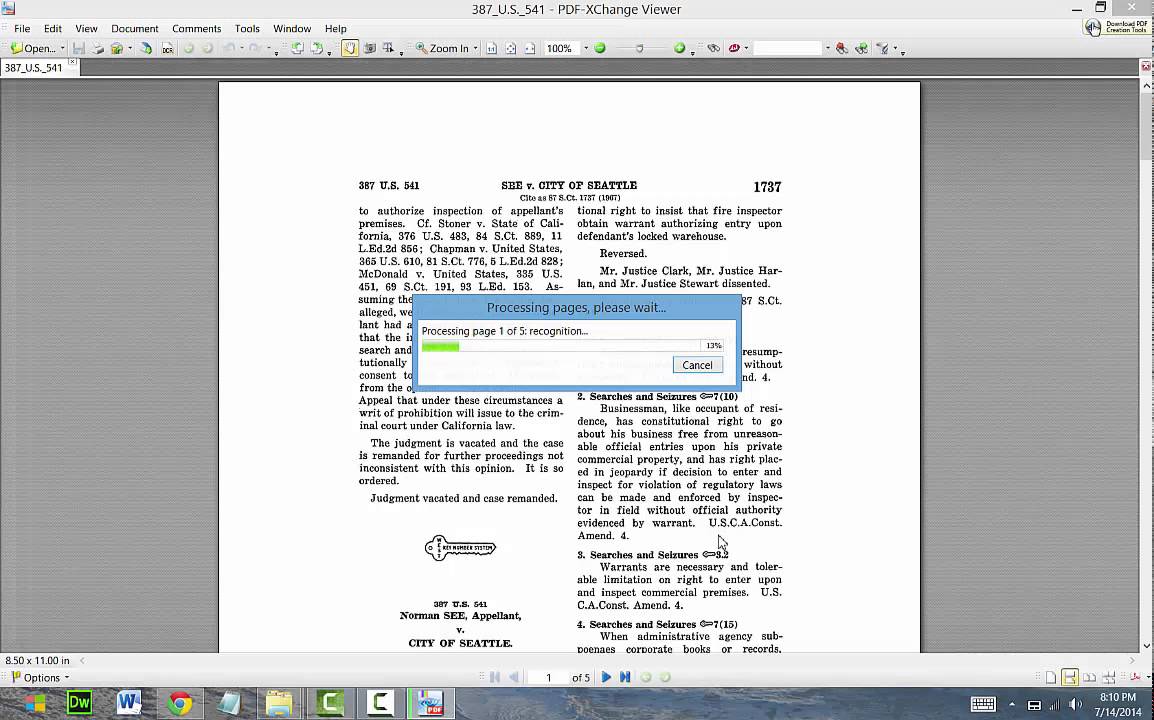Click the volume speaker tray icon
This screenshot has width=1154, height=720.
[x=1075, y=705]
